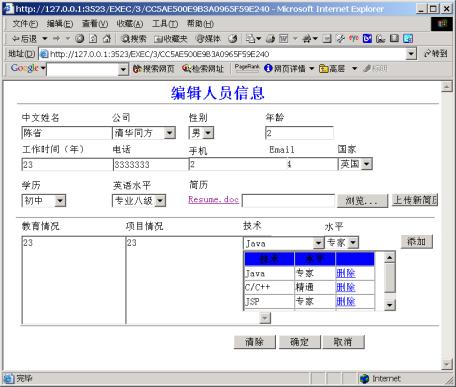
Task: Click the Stop loading icon
Action: point(79,39)
